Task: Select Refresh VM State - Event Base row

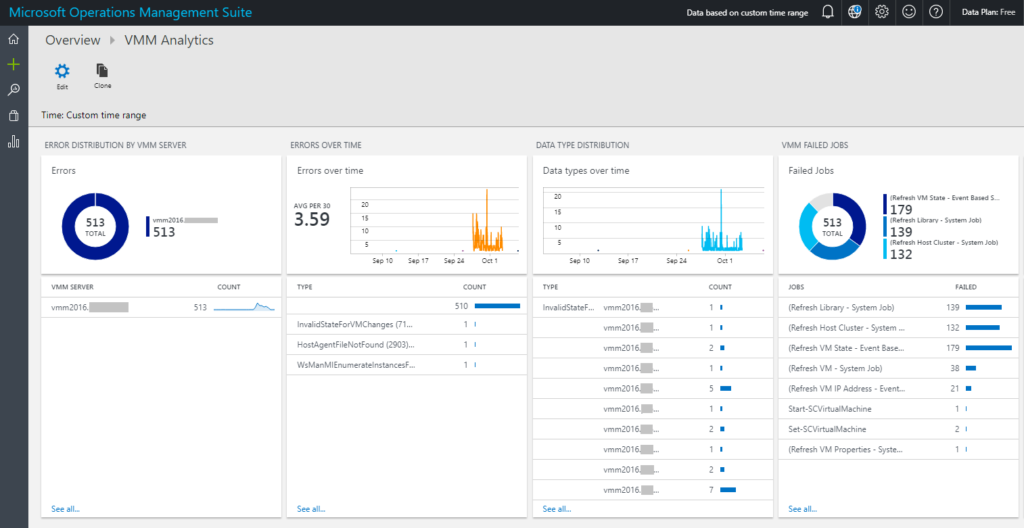Action: [x=899, y=348]
